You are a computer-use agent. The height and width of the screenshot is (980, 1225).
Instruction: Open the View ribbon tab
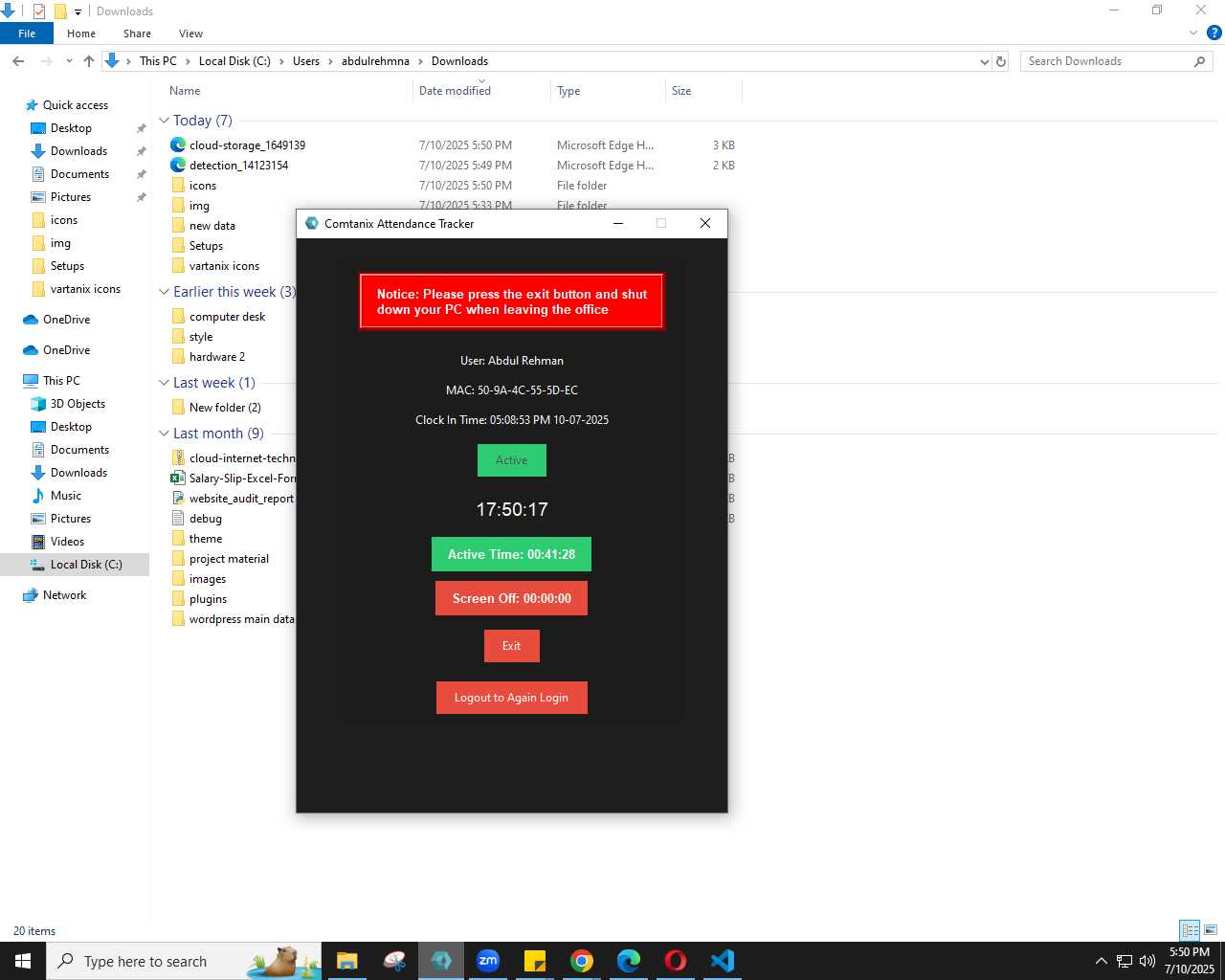pos(190,33)
